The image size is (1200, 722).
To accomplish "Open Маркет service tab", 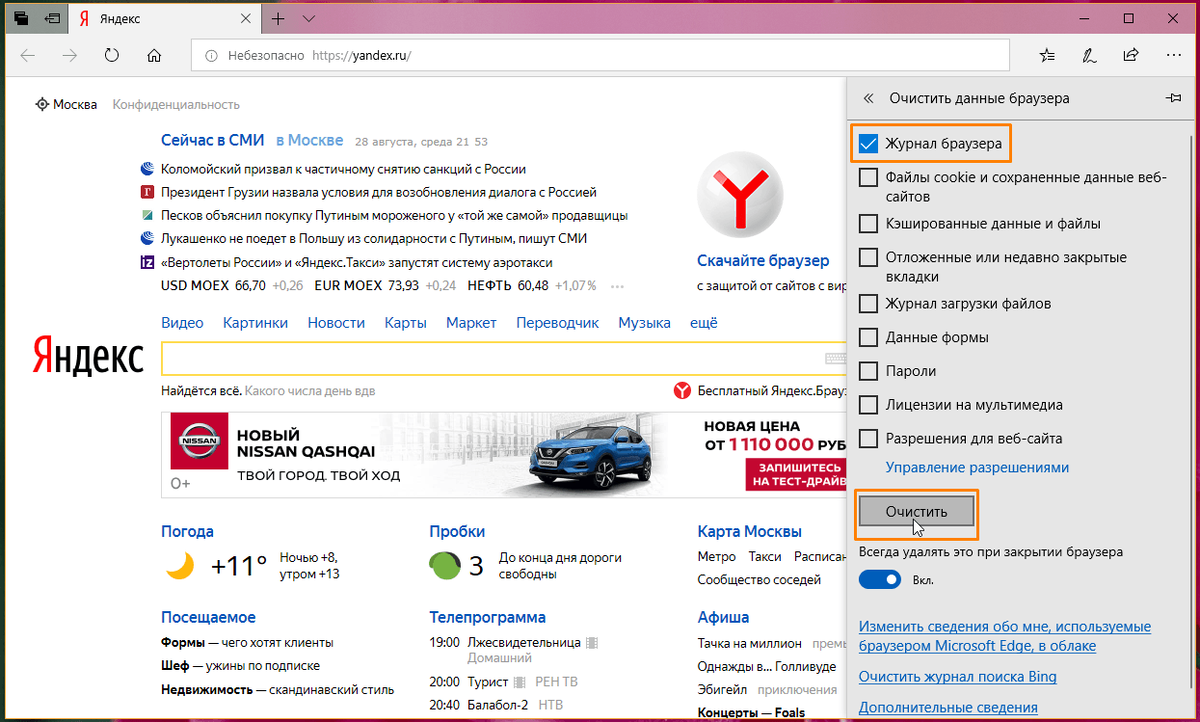I will click(x=472, y=323).
